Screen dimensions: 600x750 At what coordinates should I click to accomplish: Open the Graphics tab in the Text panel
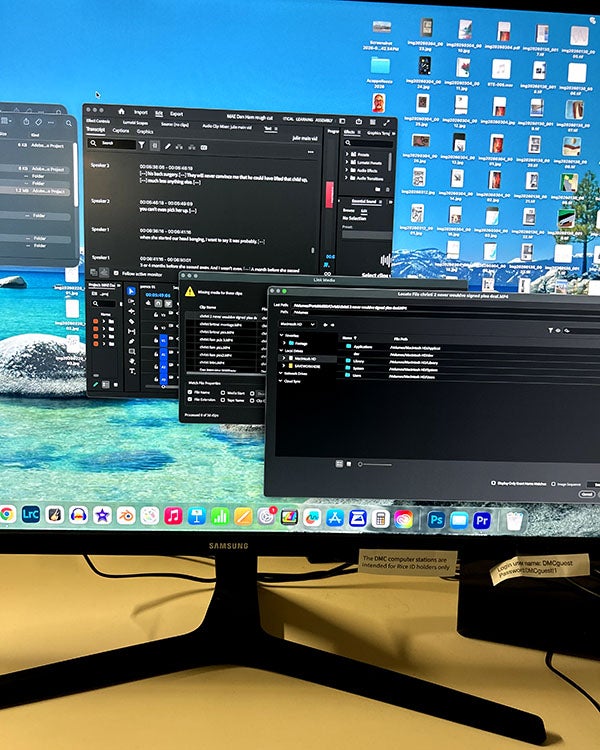click(145, 132)
